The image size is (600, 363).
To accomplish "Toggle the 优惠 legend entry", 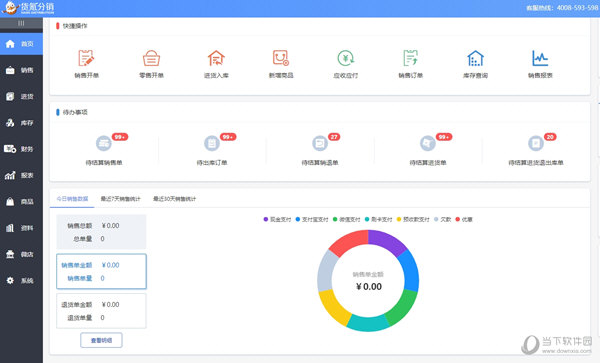I will pyautogui.click(x=464, y=220).
